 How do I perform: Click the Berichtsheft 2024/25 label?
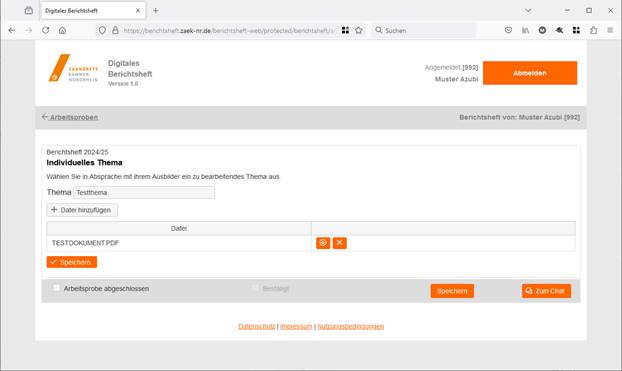[x=77, y=152]
